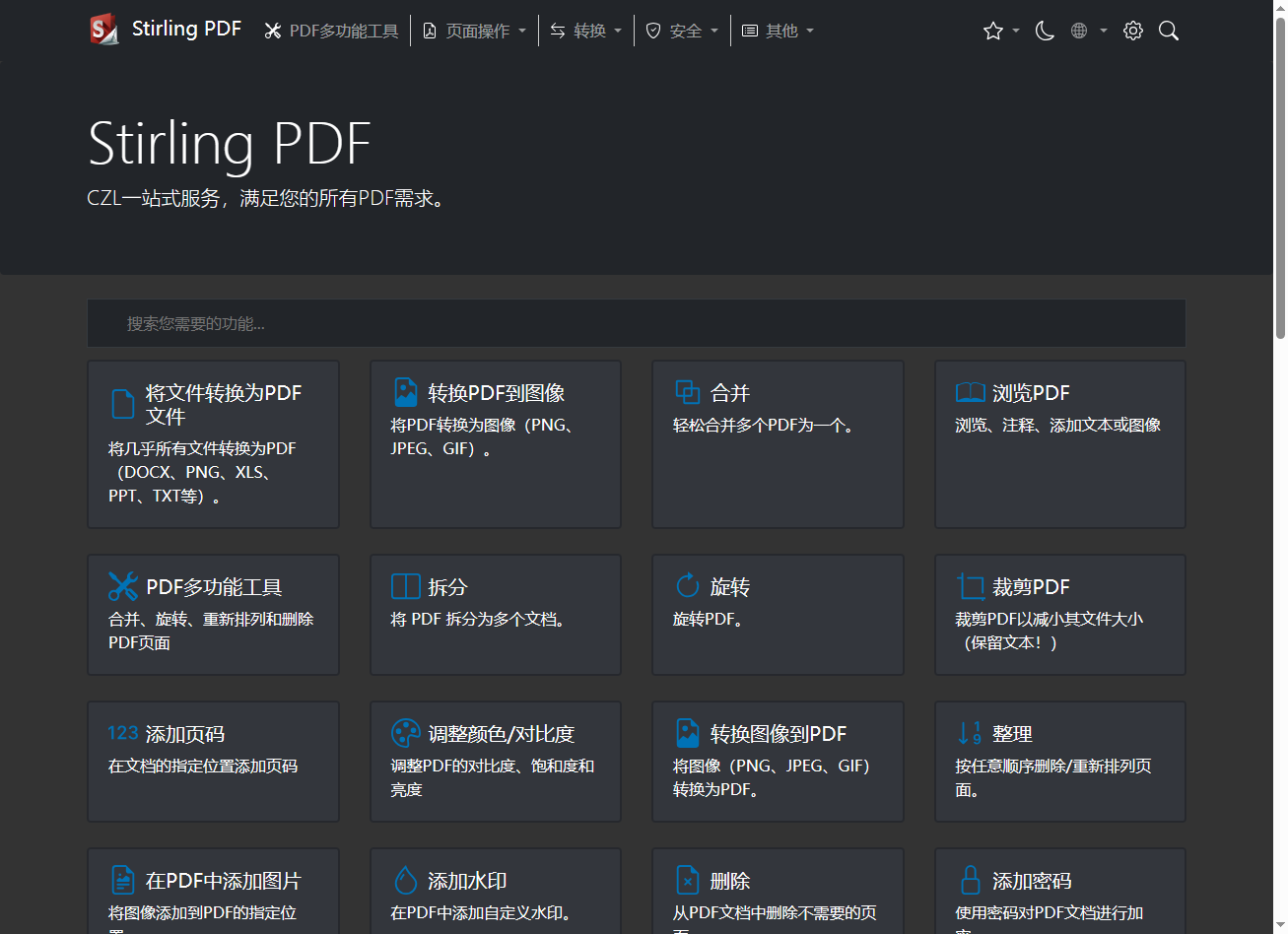Click the 添加水印 droplet icon

click(x=405, y=880)
